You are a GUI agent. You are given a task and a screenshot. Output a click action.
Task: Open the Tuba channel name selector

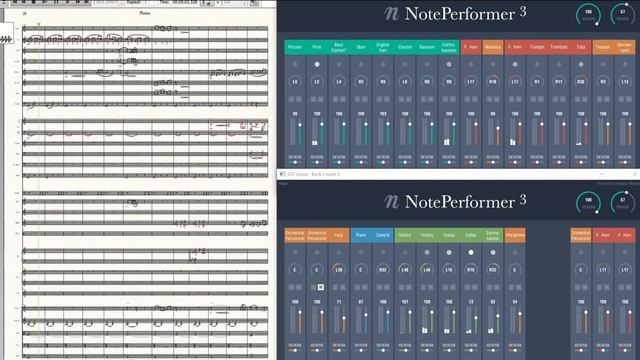[x=581, y=47]
